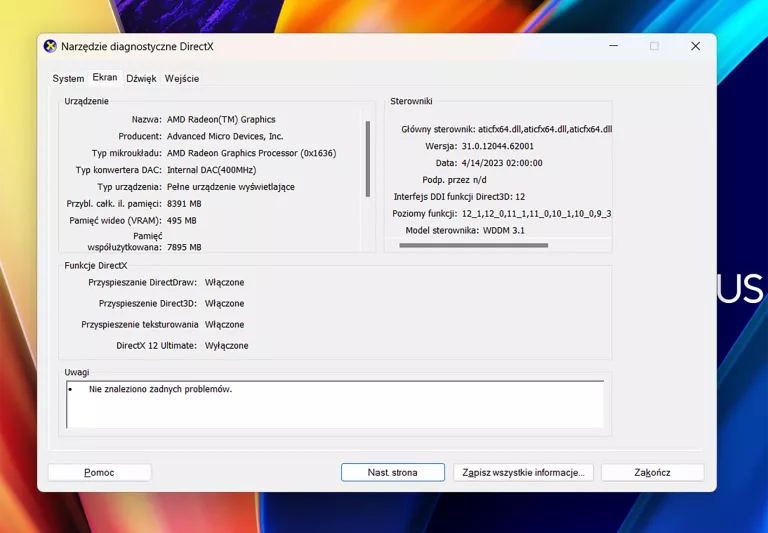Click the disabled maximize button
Screen dimensions: 768x533
click(654, 46)
